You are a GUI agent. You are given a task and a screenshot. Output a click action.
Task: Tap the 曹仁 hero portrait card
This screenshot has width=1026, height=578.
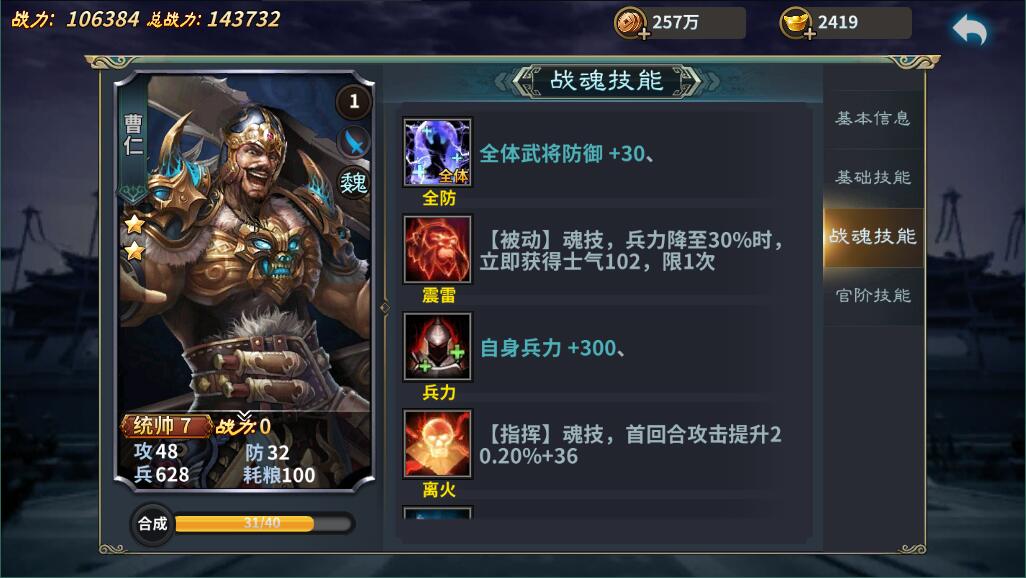[x=245, y=280]
